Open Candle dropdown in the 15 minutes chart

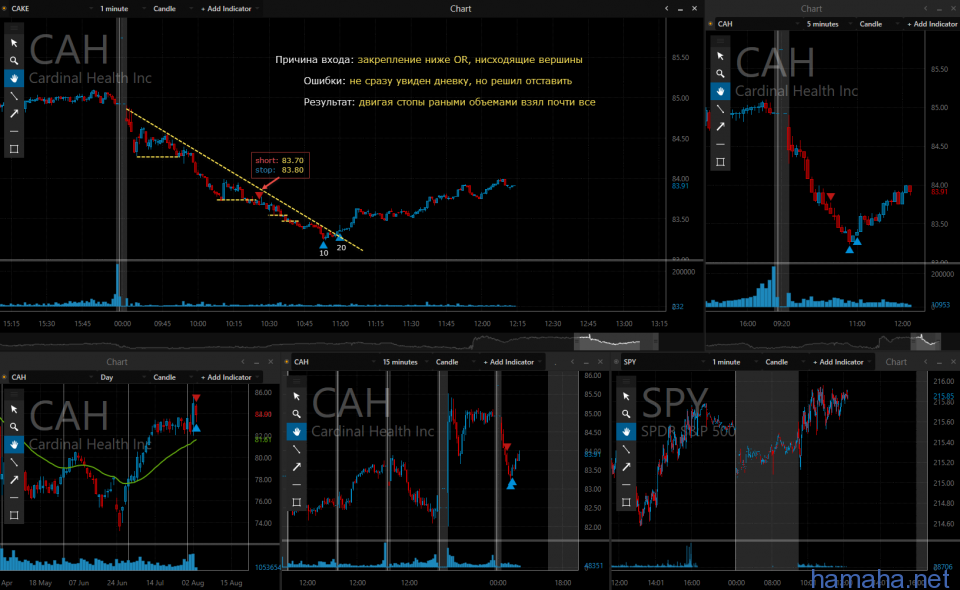(454, 362)
